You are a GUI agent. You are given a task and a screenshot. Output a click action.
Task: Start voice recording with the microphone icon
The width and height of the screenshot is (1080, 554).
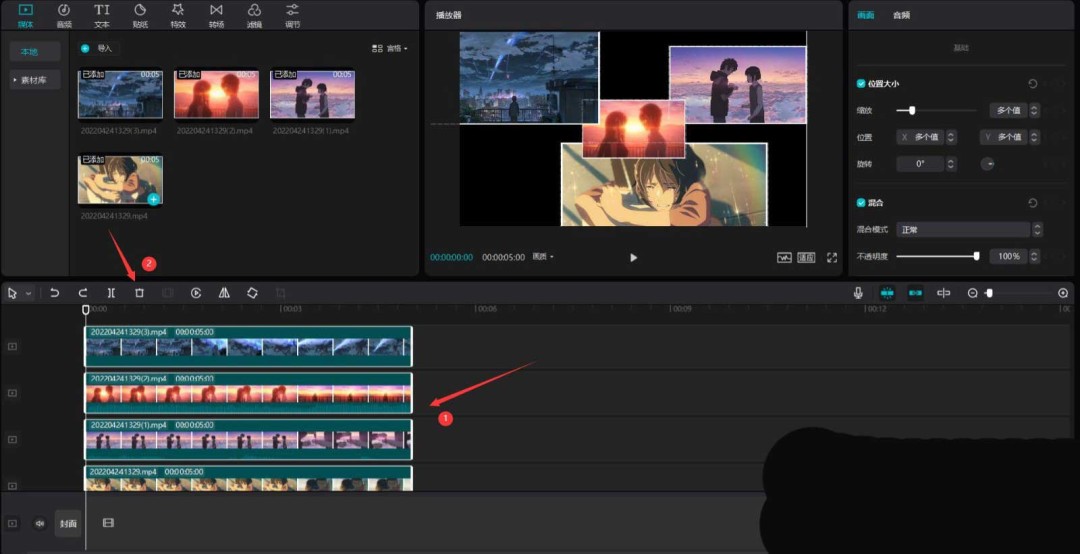[x=858, y=293]
